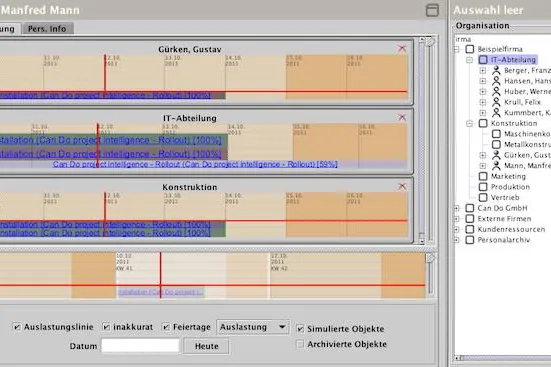Select Krull, Felix in organisation tree
The width and height of the screenshot is (551, 367).
click(523, 102)
